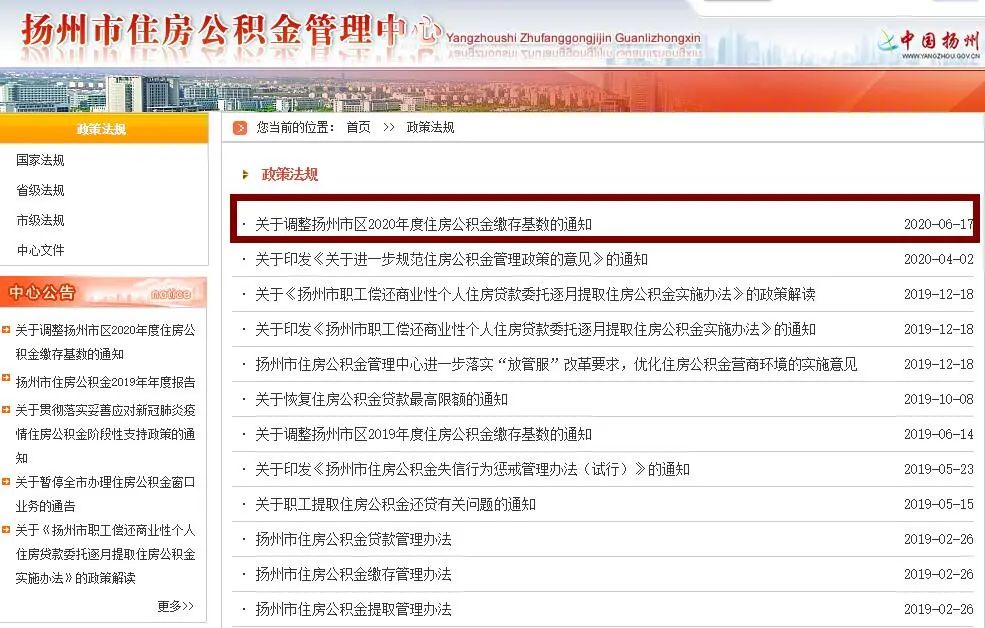Select 省级法规 in the sidebar menu
Screen dimensions: 985x628
pos(40,190)
